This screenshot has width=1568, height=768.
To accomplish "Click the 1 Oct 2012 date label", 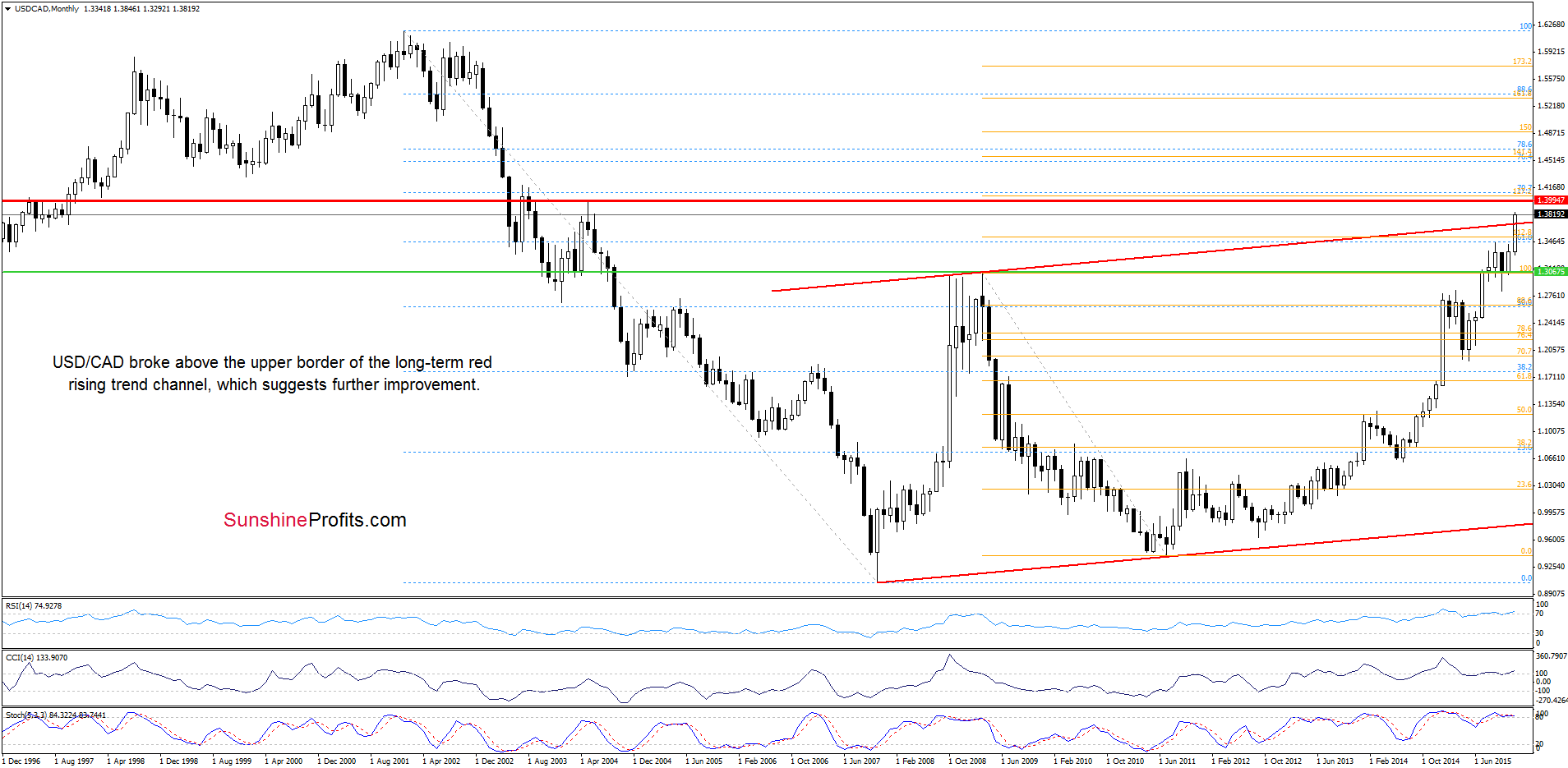I will click(x=1283, y=761).
